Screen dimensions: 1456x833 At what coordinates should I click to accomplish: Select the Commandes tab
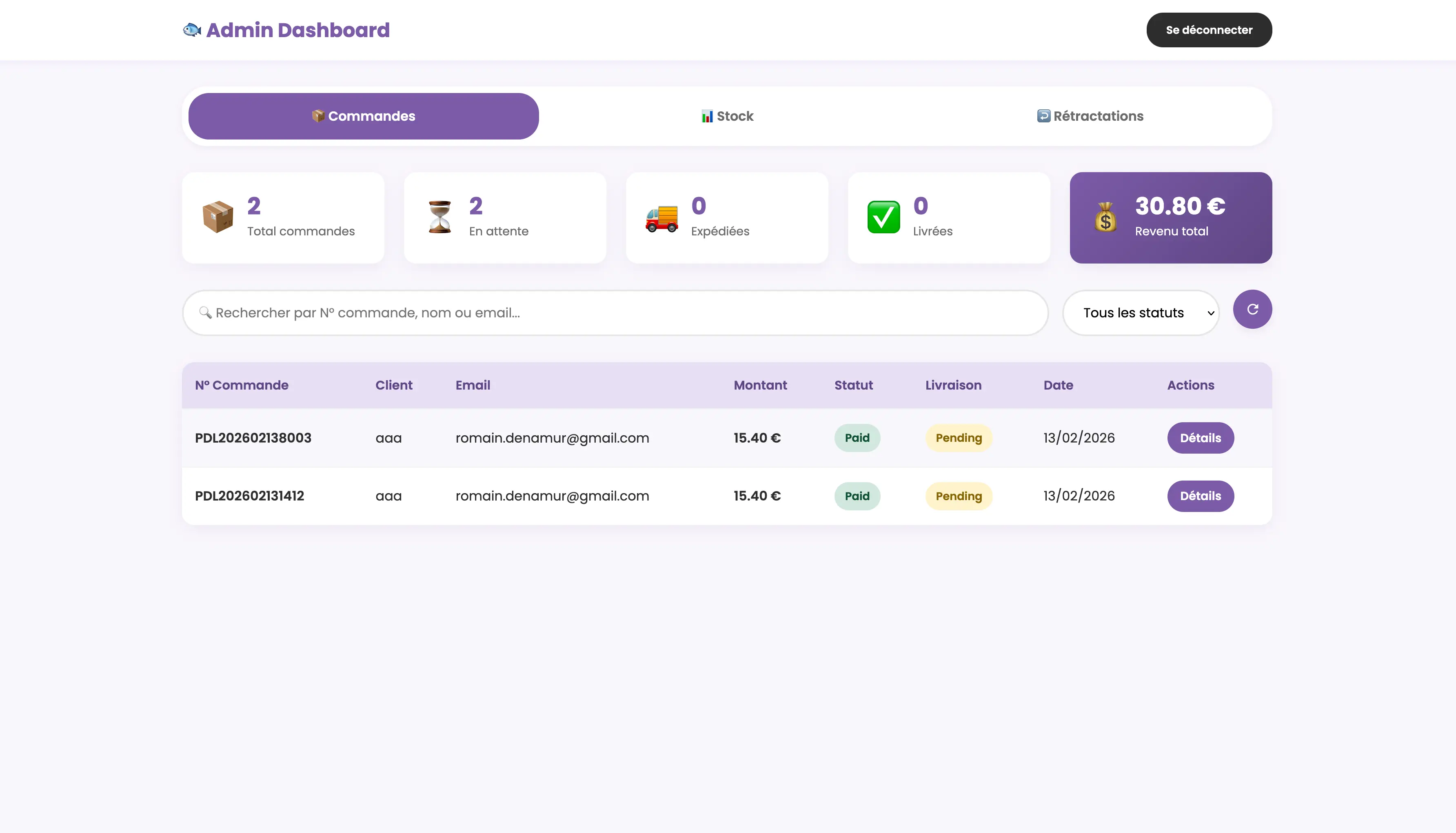(x=364, y=116)
